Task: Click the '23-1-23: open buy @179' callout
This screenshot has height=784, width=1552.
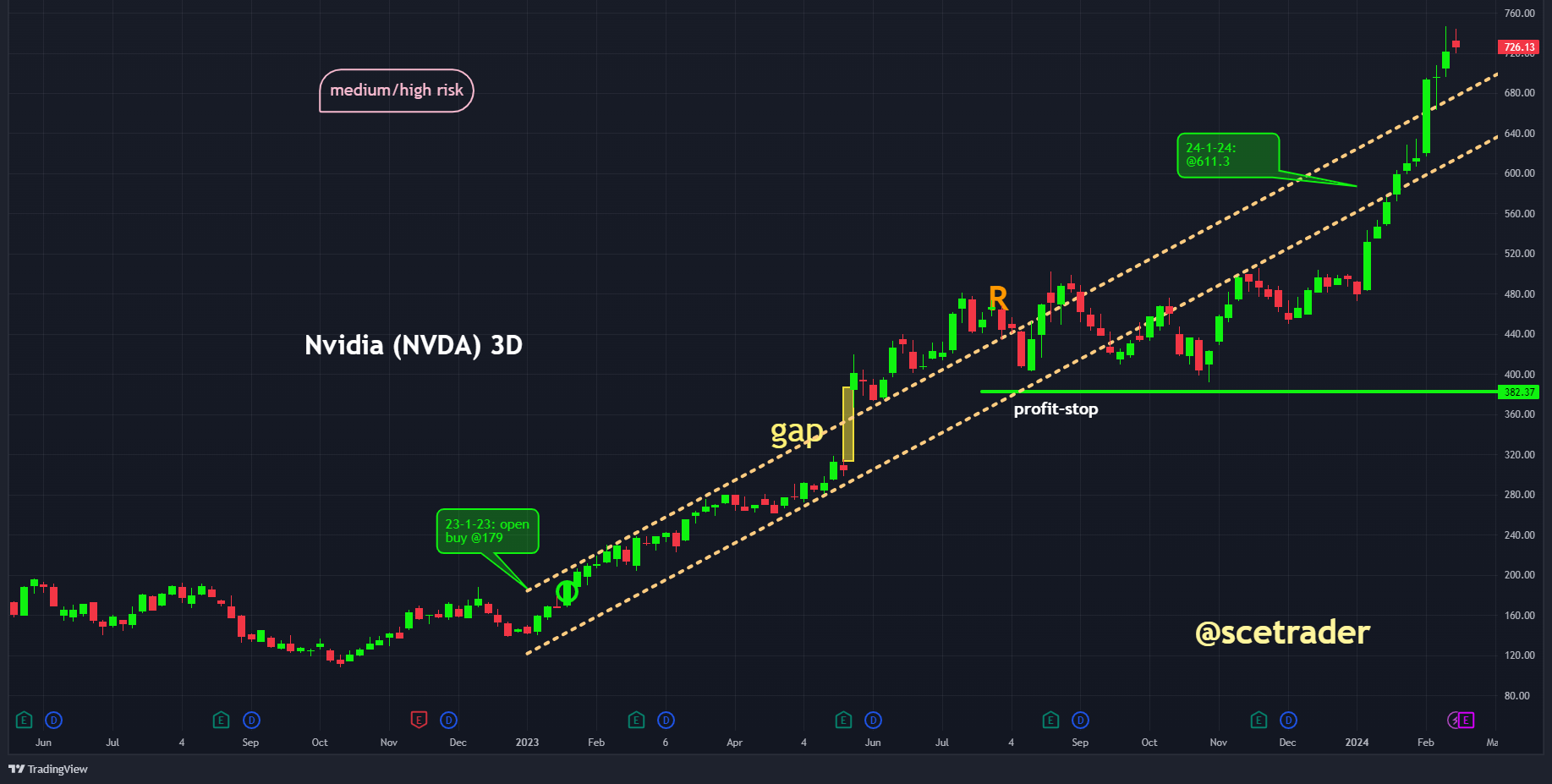Action: [x=488, y=531]
